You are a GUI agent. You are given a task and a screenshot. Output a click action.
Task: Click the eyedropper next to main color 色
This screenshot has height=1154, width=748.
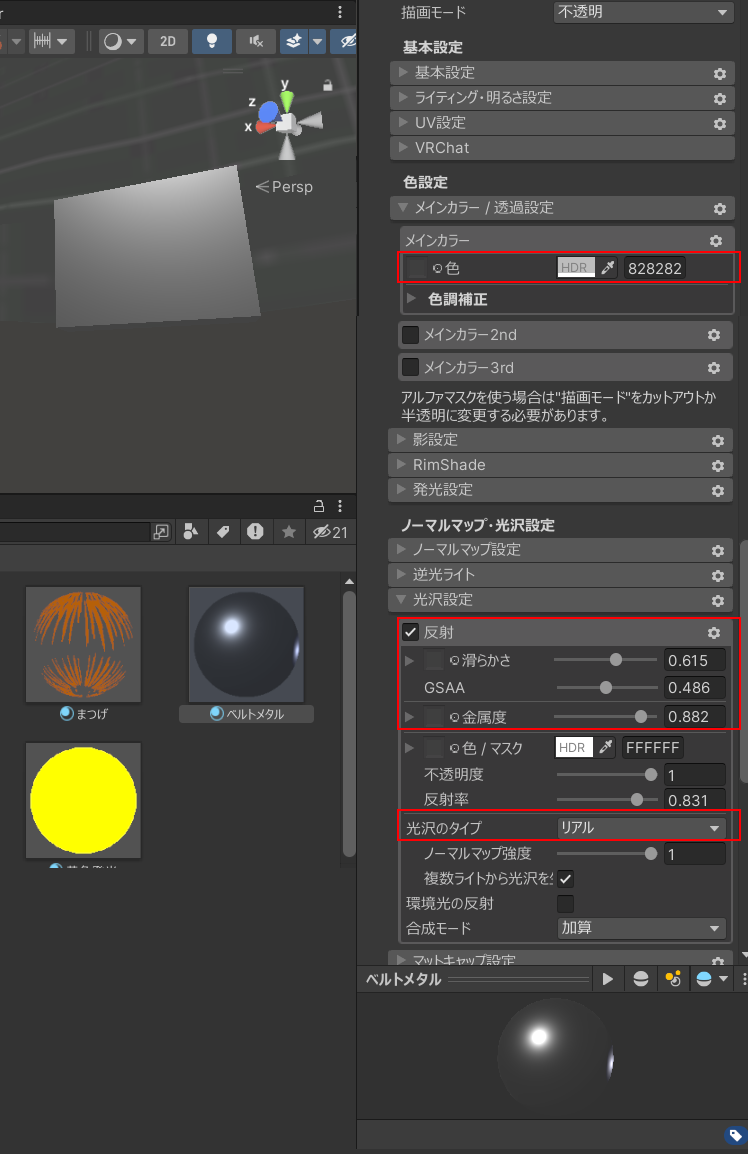[x=608, y=268]
